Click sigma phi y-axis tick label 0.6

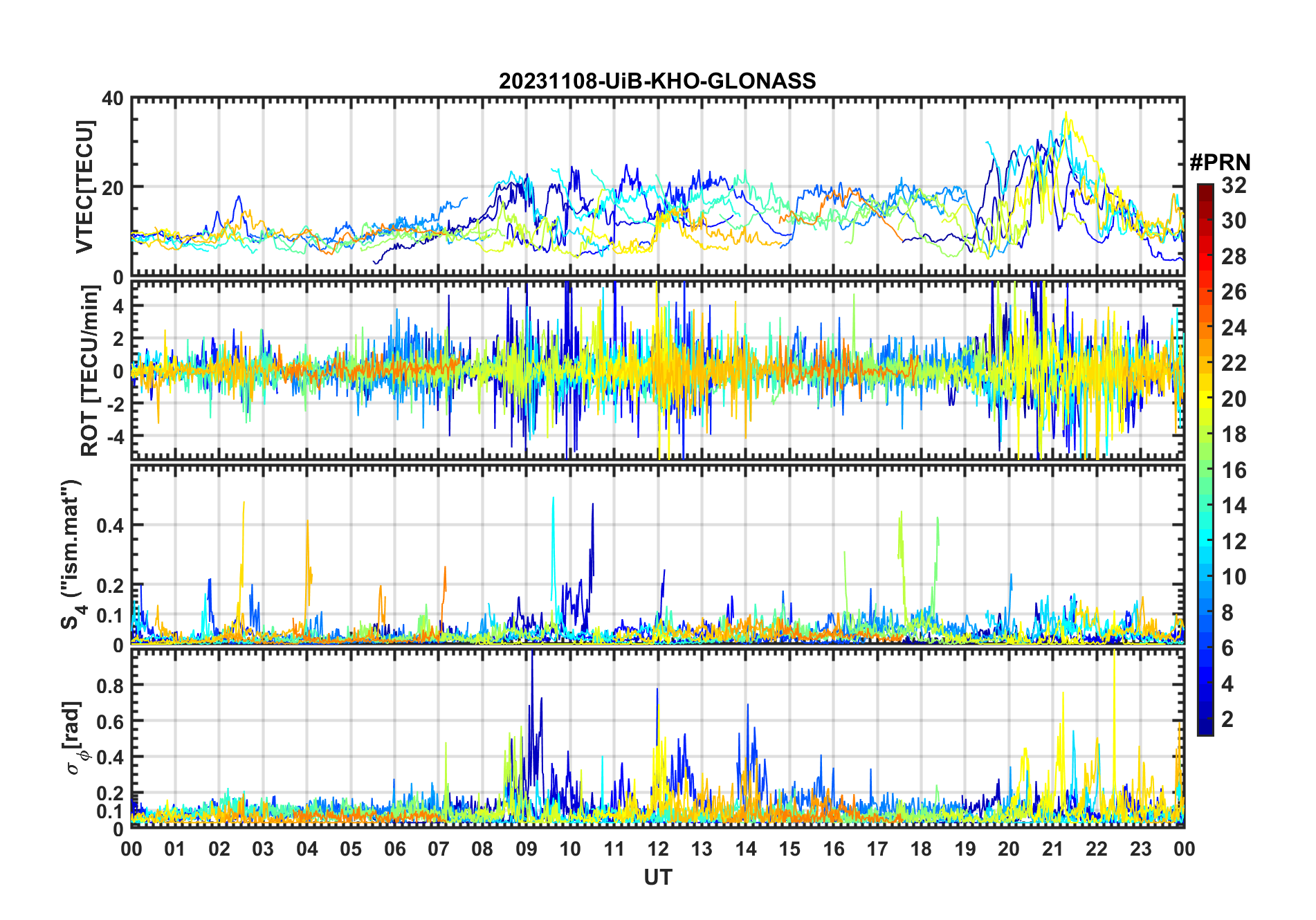(111, 721)
